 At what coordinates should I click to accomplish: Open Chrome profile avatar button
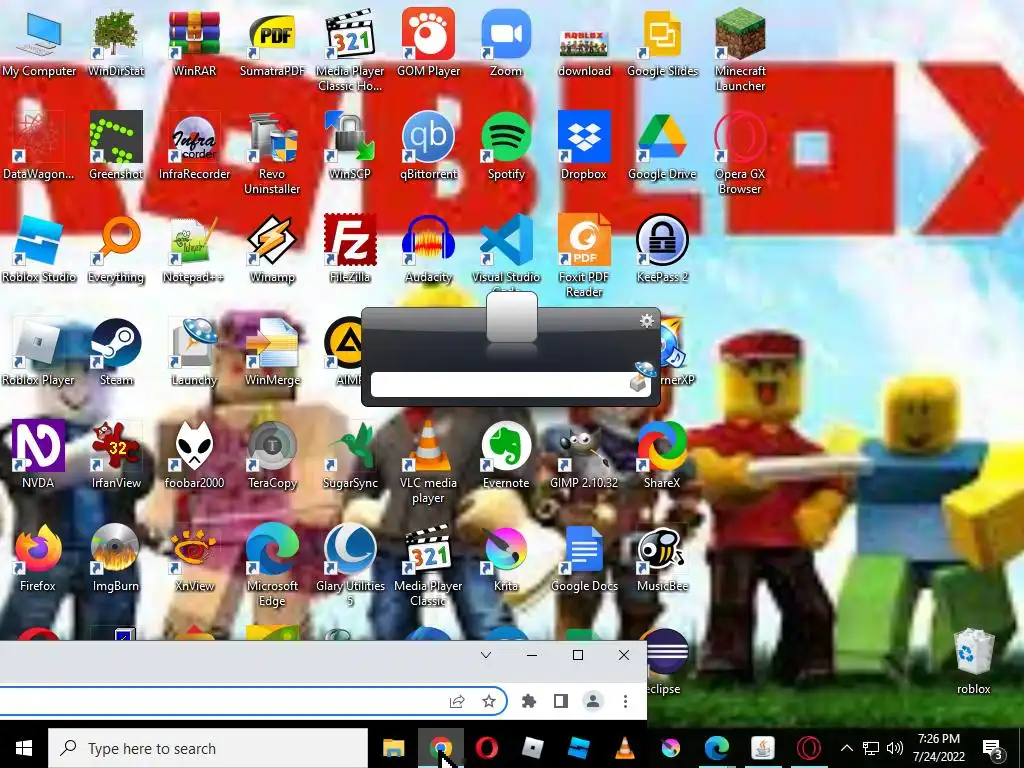point(593,701)
